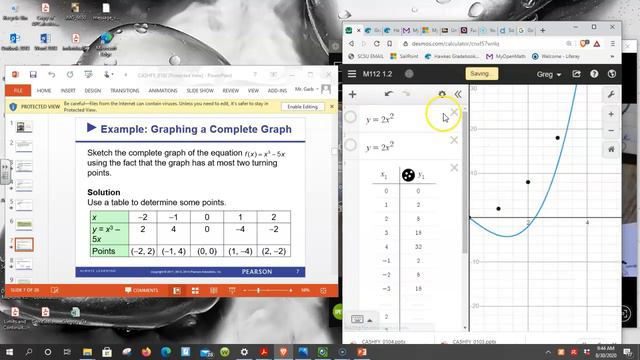The width and height of the screenshot is (640, 360).
Task: Switch to the ANIMATIONS ribbon tab
Action: [x=163, y=91]
